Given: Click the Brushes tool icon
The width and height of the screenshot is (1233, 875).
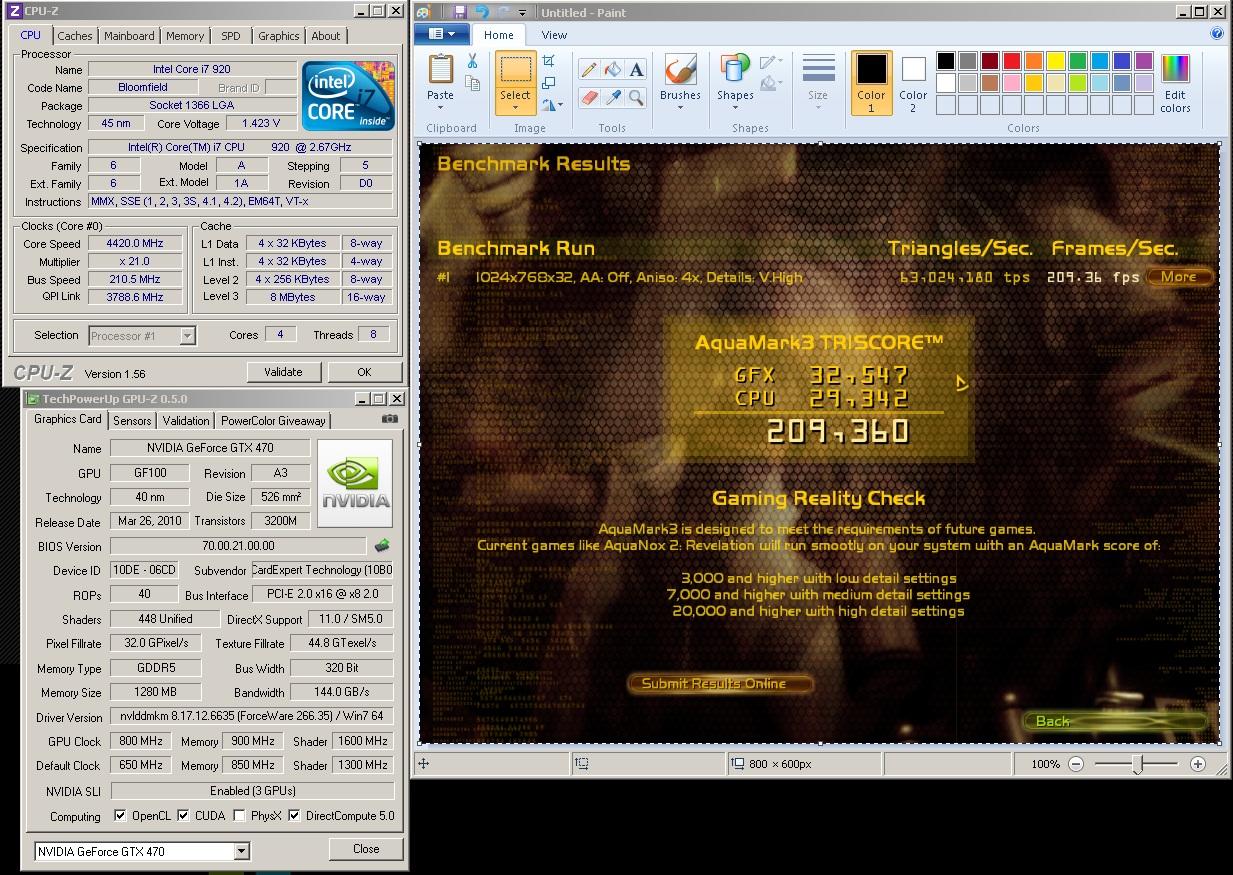Looking at the screenshot, I should 680,70.
